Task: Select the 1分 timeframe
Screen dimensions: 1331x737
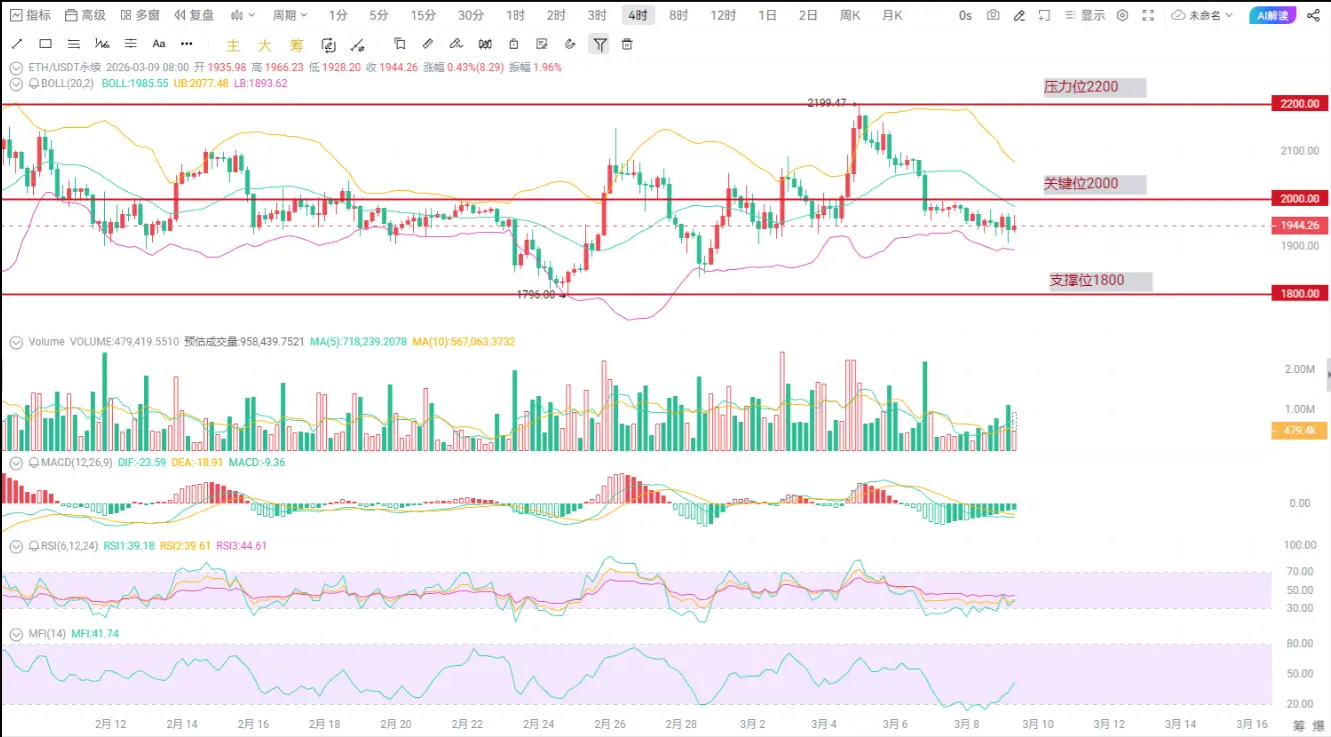Action: pyautogui.click(x=338, y=15)
